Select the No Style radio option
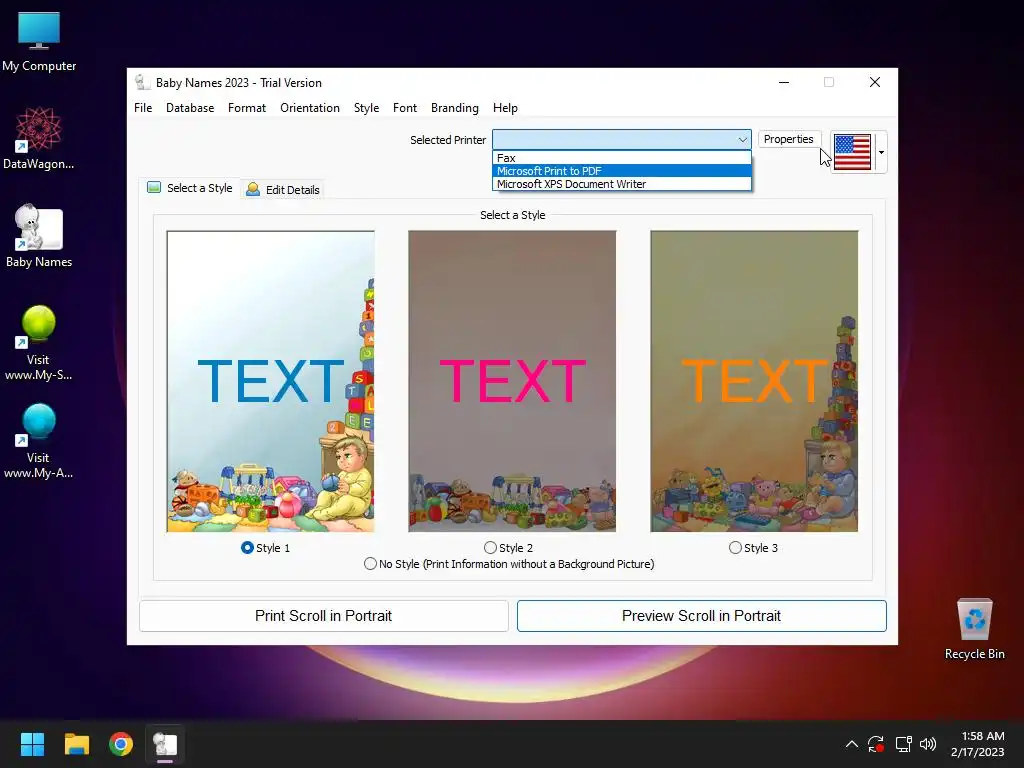This screenshot has height=768, width=1024. pyautogui.click(x=370, y=564)
